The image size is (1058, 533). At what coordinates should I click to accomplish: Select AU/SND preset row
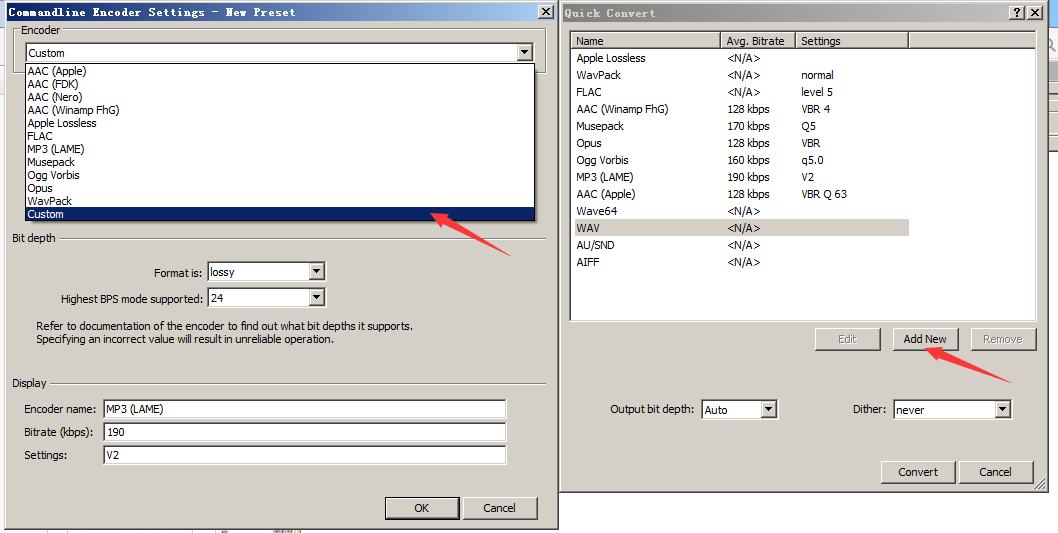click(x=742, y=245)
